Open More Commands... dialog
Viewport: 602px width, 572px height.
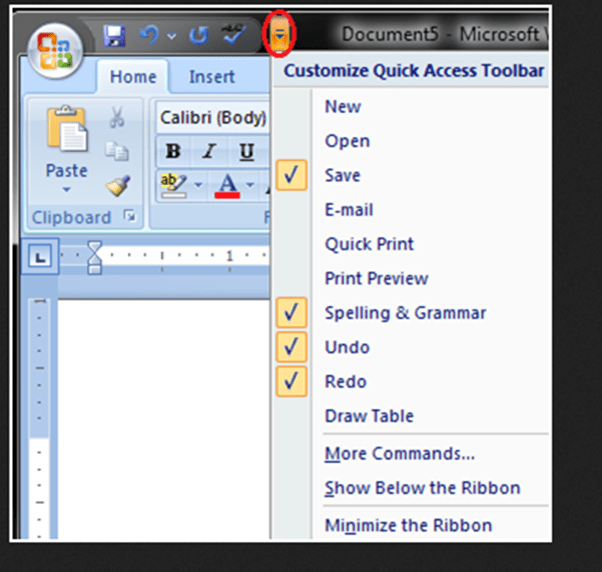[x=411, y=454]
